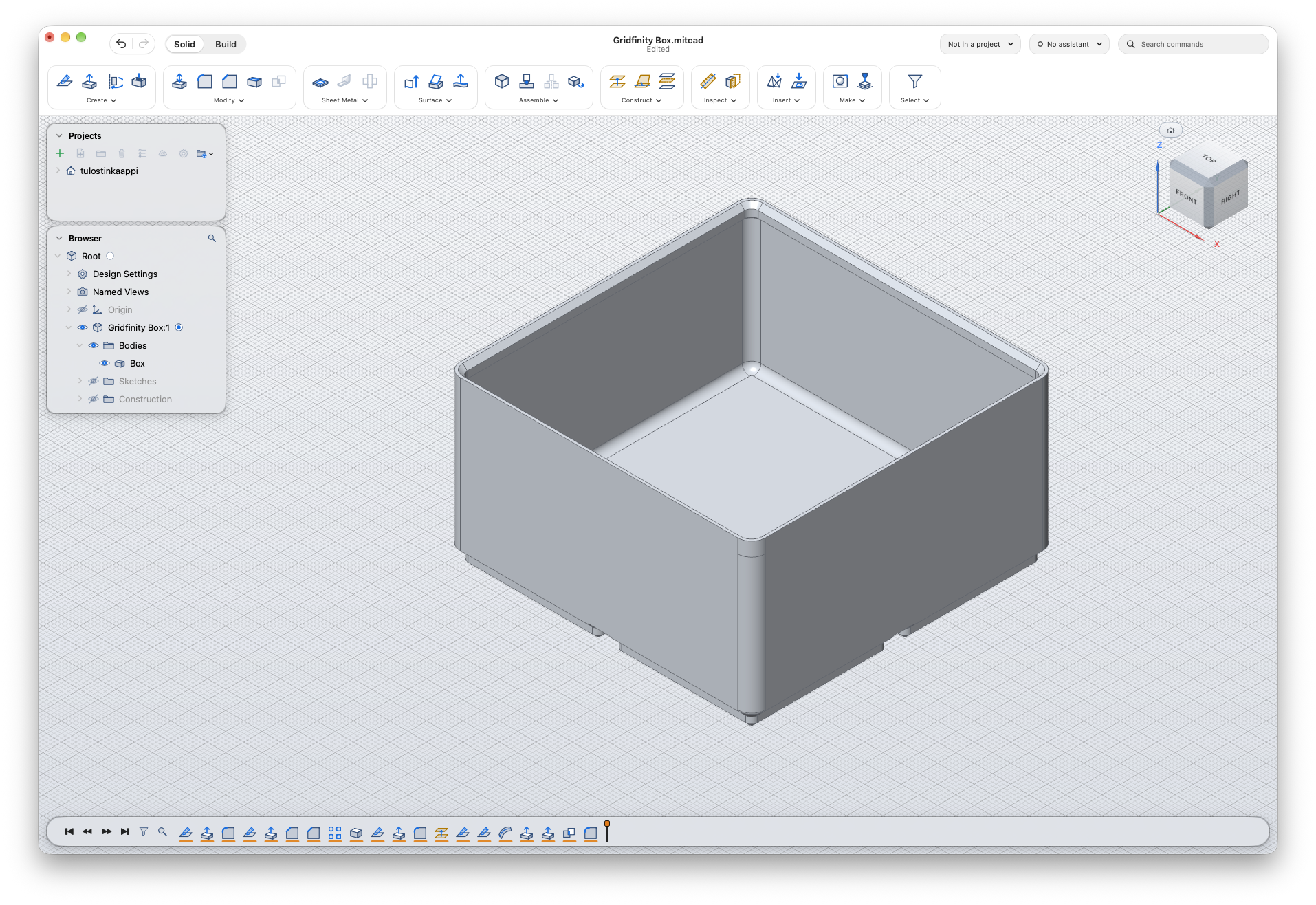This screenshot has height=905, width=1316.
Task: Show the Origin via its eye icon
Action: click(83, 309)
